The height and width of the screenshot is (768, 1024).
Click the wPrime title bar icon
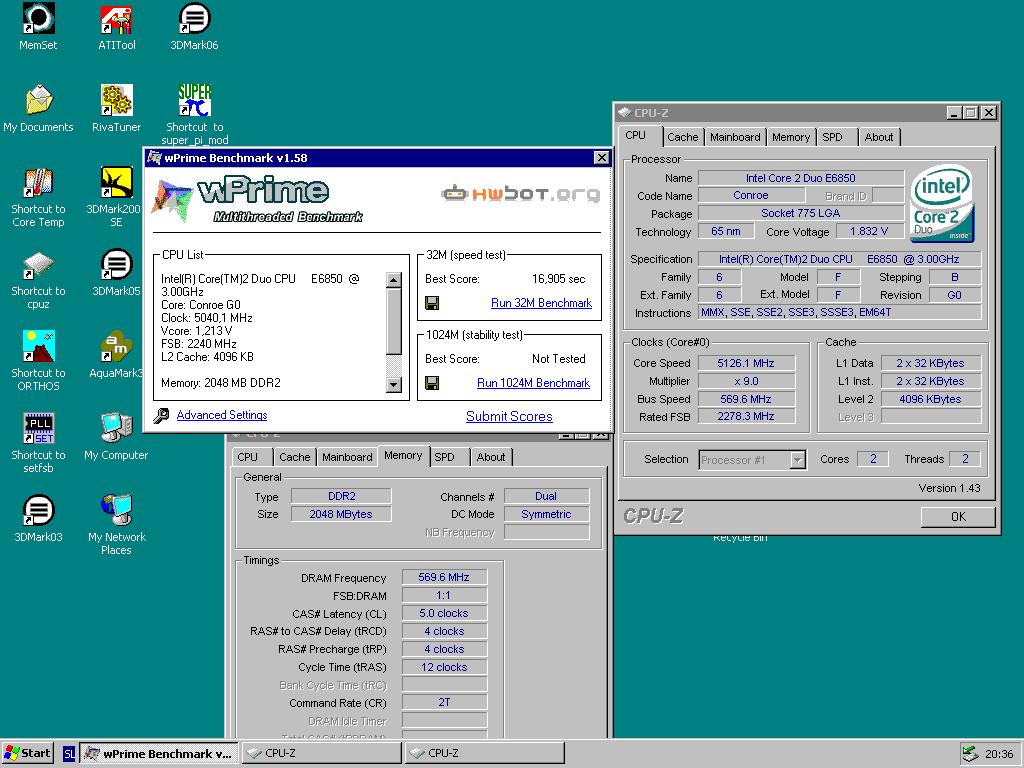pyautogui.click(x=154, y=157)
